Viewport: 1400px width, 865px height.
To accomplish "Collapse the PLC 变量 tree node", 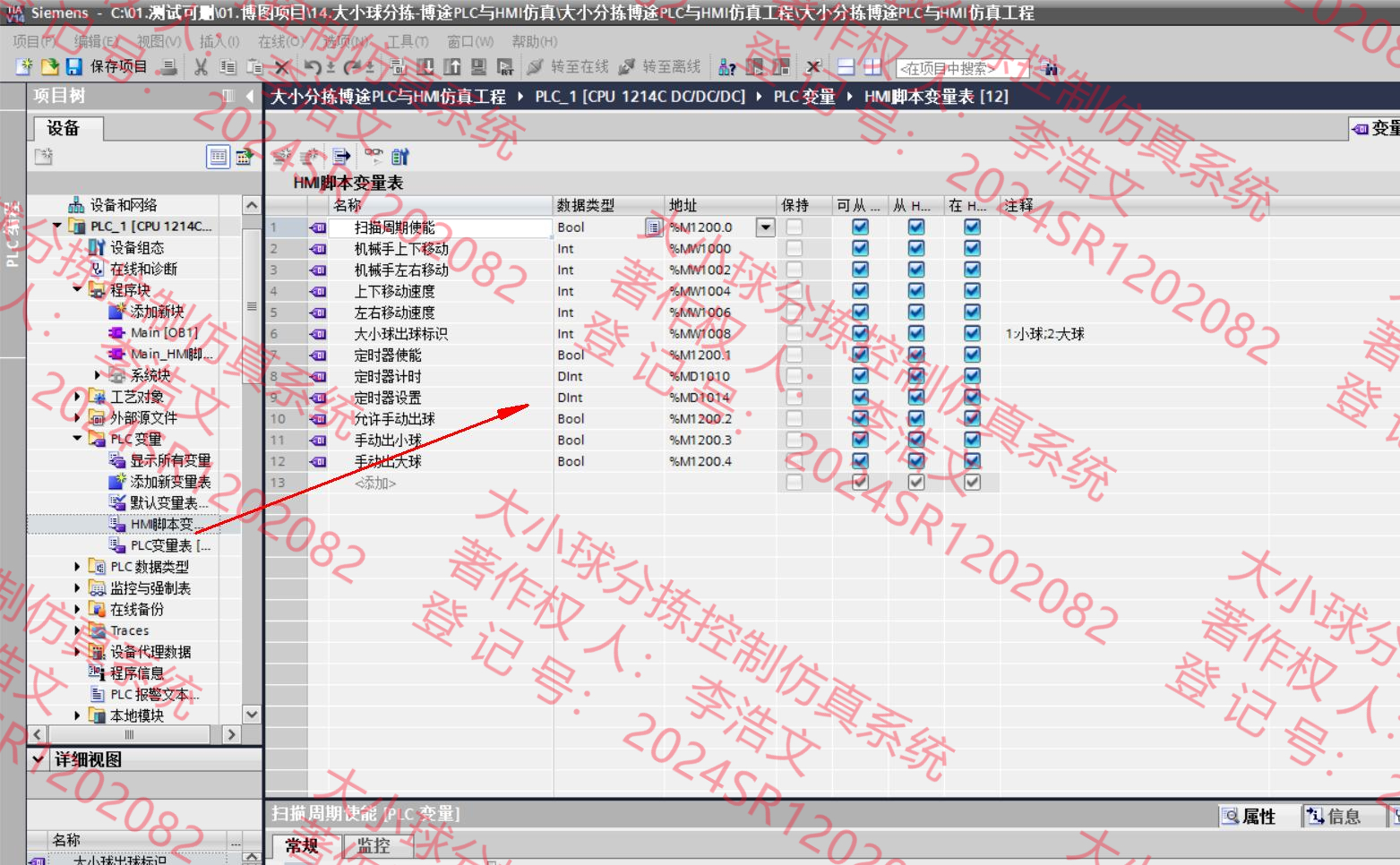I will (x=77, y=439).
